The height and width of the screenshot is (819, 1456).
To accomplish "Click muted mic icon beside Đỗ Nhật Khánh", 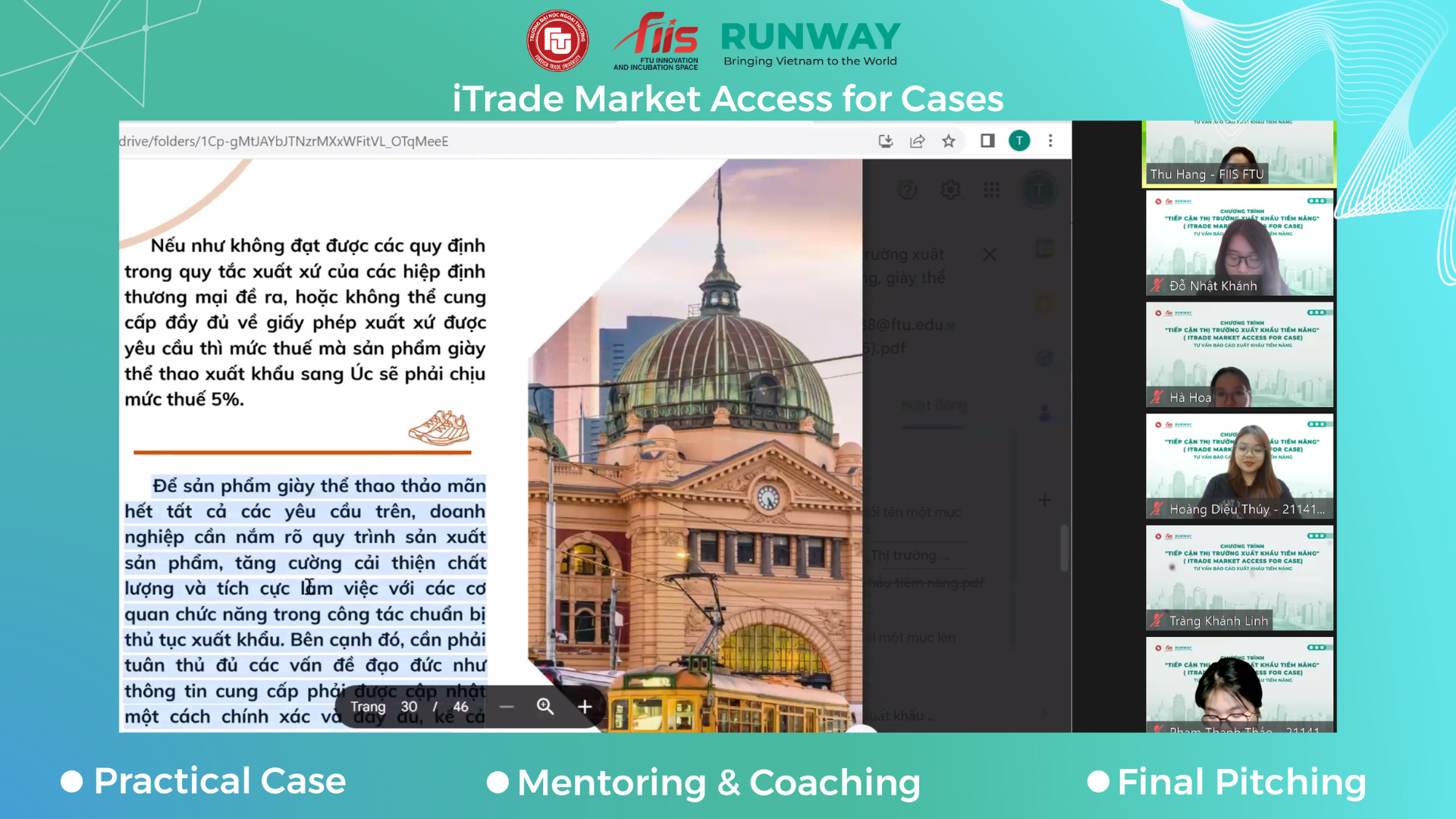I will pyautogui.click(x=1156, y=286).
